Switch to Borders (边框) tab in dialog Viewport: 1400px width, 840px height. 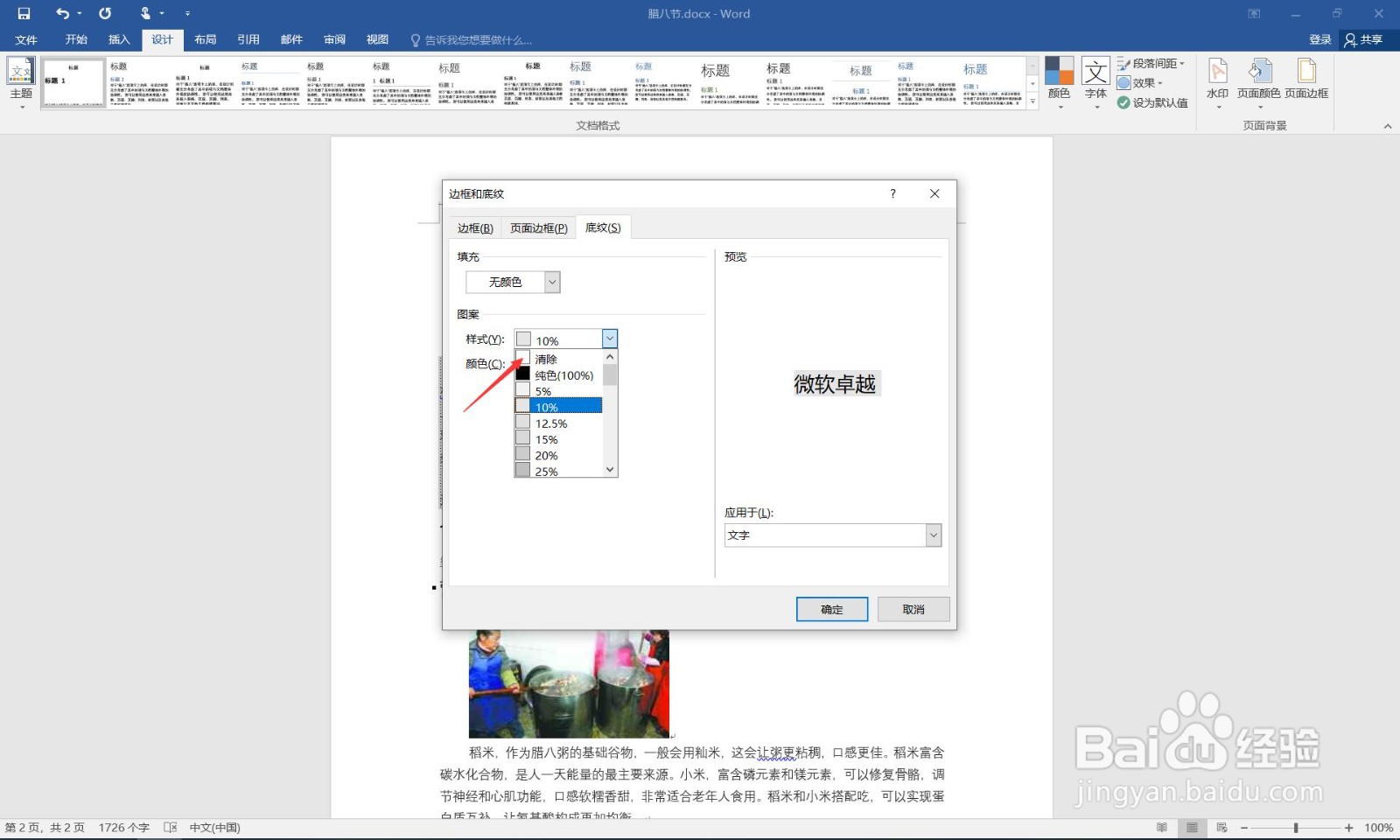(x=475, y=227)
